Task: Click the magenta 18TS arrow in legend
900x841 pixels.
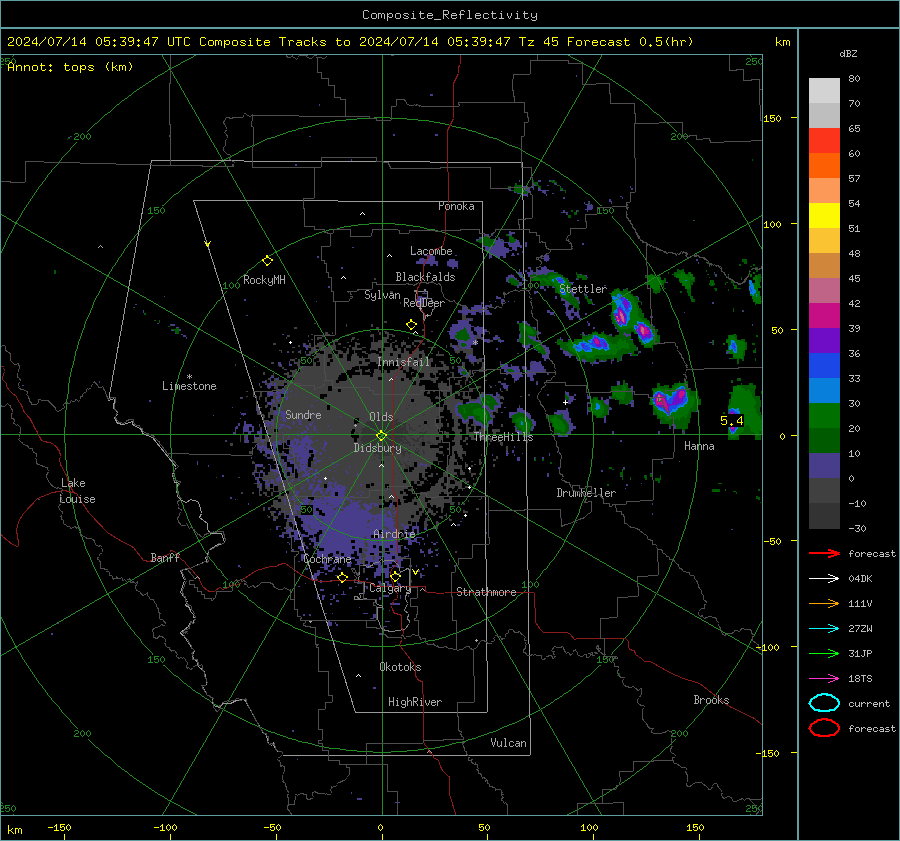Action: click(824, 679)
